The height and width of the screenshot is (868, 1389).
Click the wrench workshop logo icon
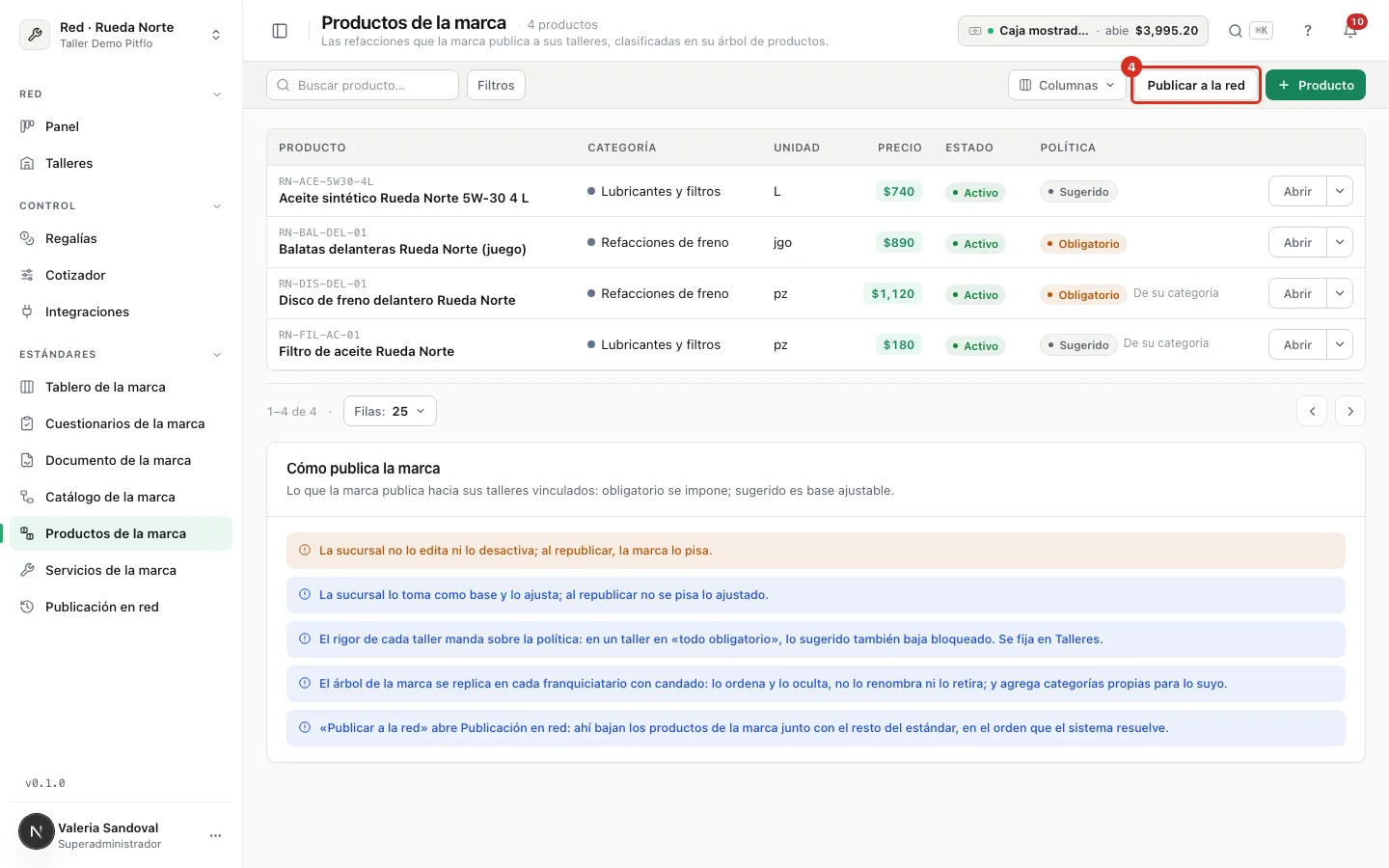point(36,35)
